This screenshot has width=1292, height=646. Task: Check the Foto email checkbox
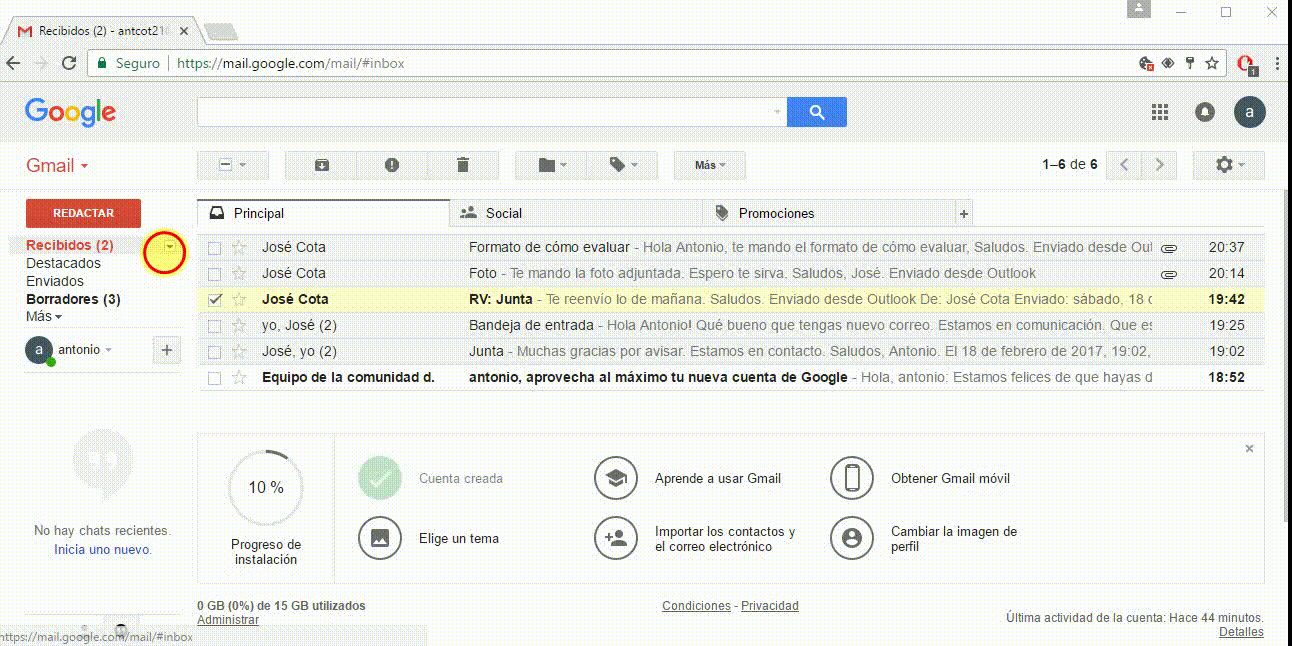tap(214, 273)
